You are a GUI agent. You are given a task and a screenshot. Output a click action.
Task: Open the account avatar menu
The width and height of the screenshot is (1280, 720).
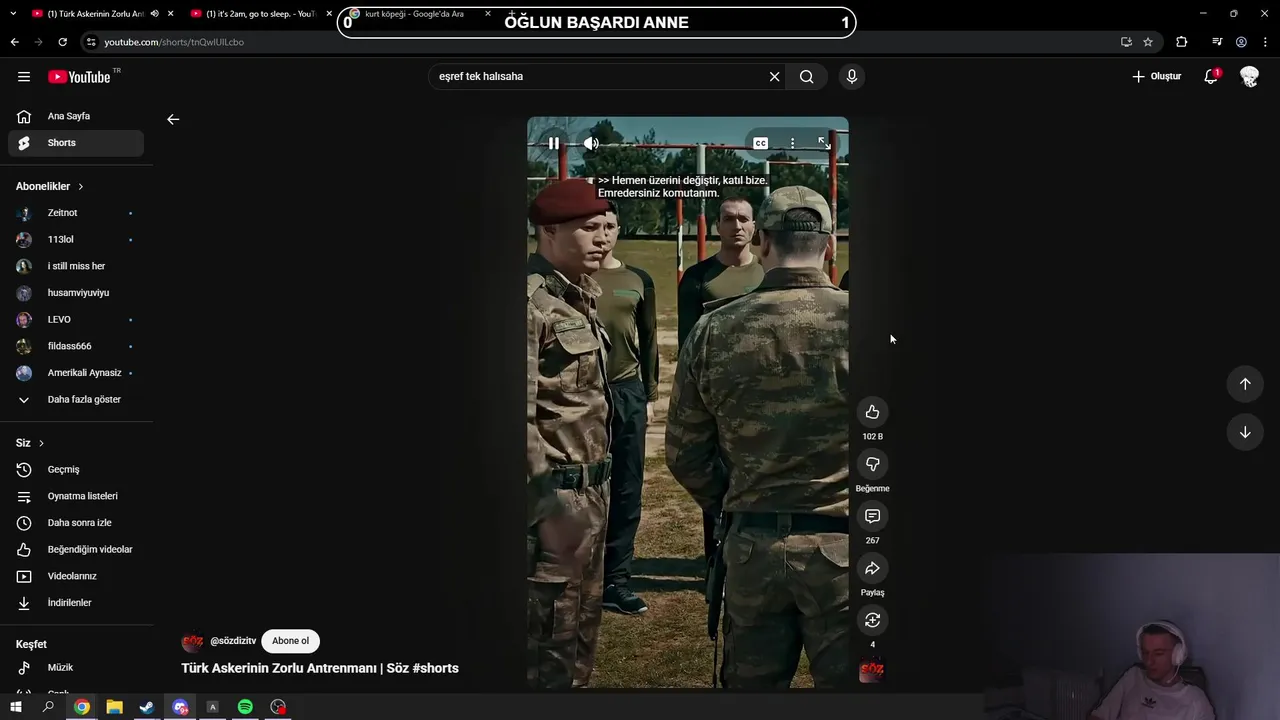[x=1249, y=77]
